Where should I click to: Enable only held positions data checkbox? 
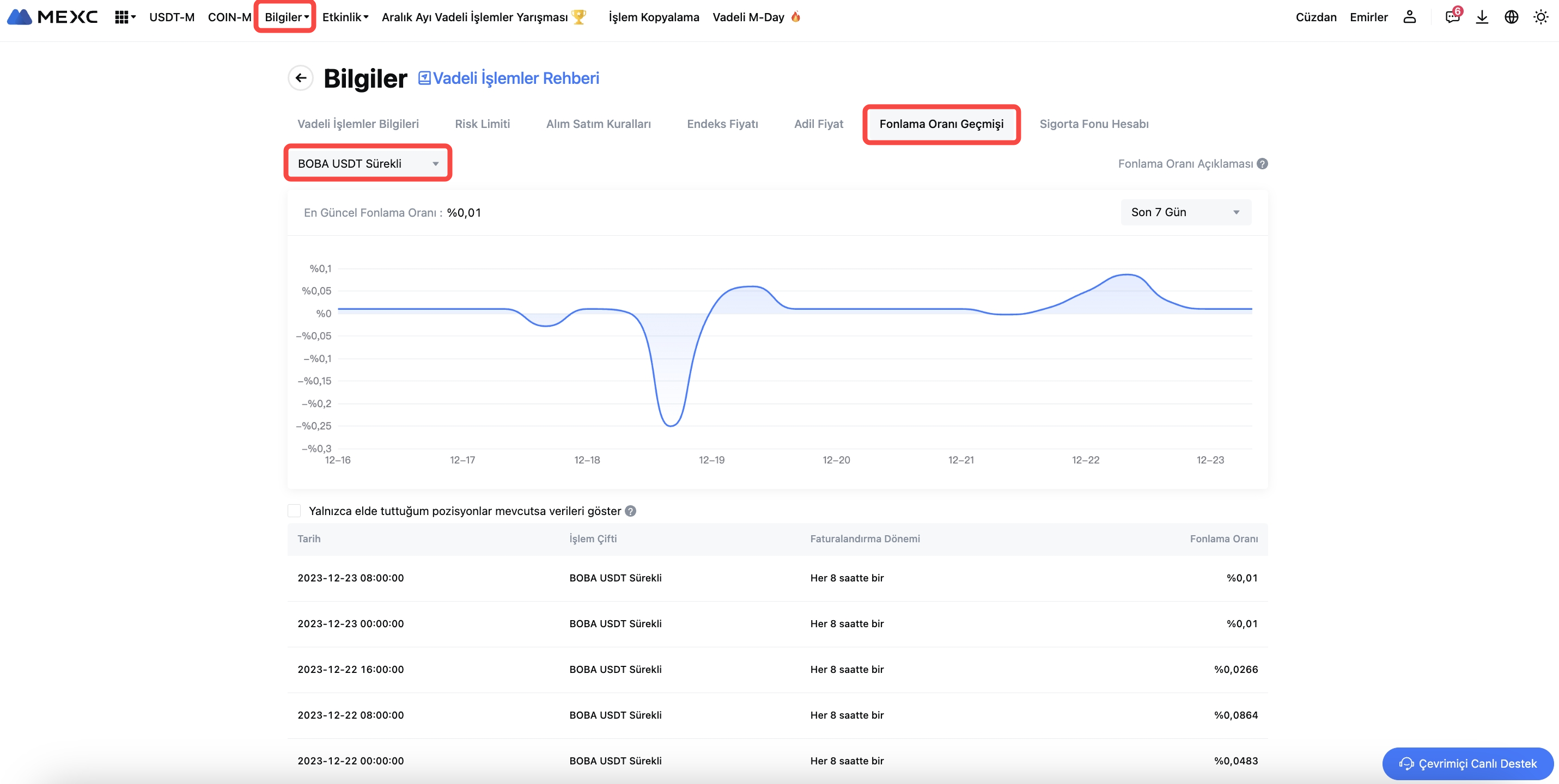tap(294, 511)
